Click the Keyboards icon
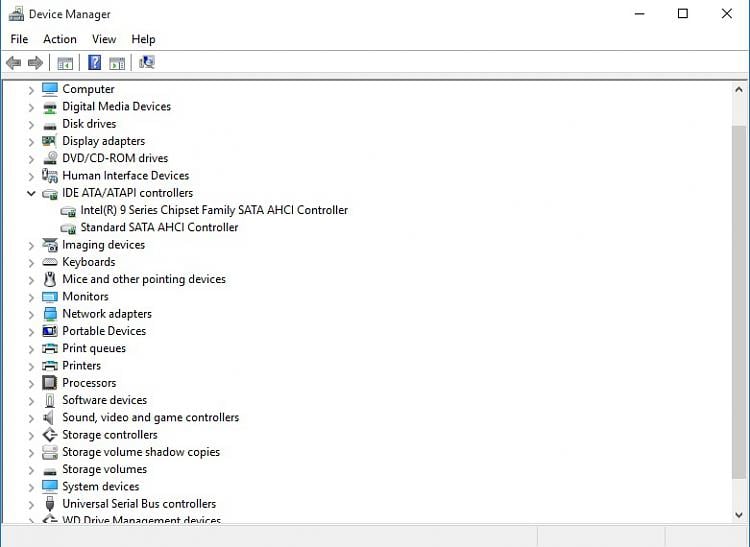 (x=50, y=262)
